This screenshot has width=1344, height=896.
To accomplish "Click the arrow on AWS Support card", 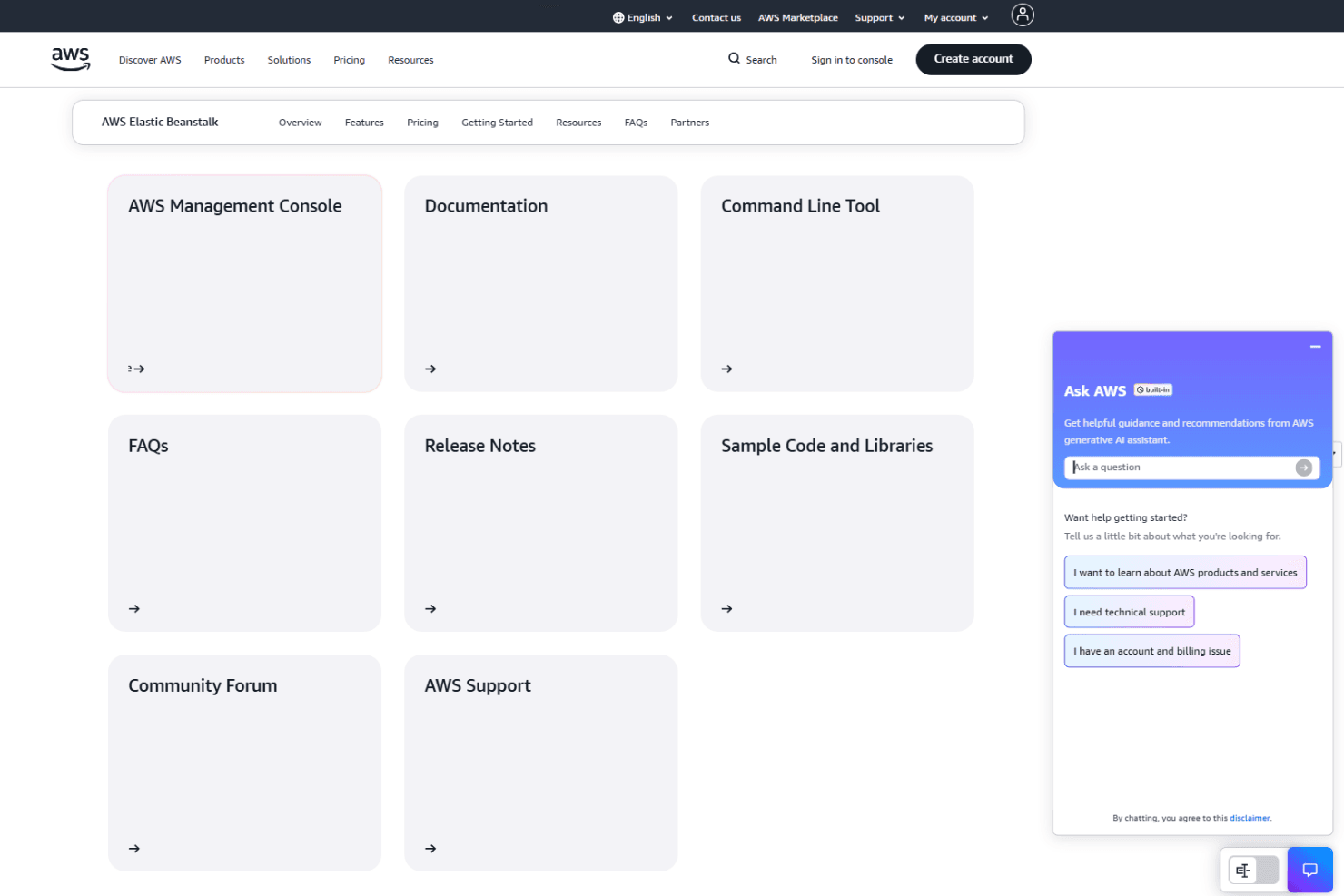I will click(430, 848).
